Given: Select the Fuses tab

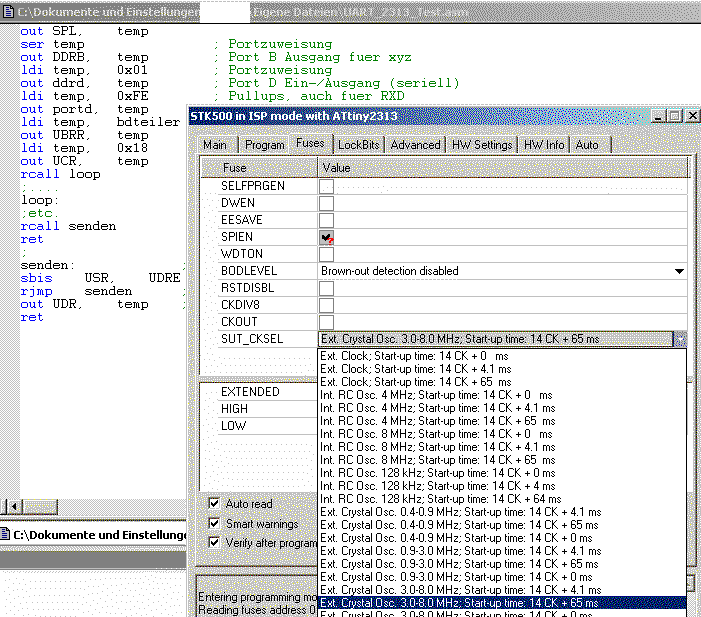Looking at the screenshot, I should pyautogui.click(x=310, y=143).
